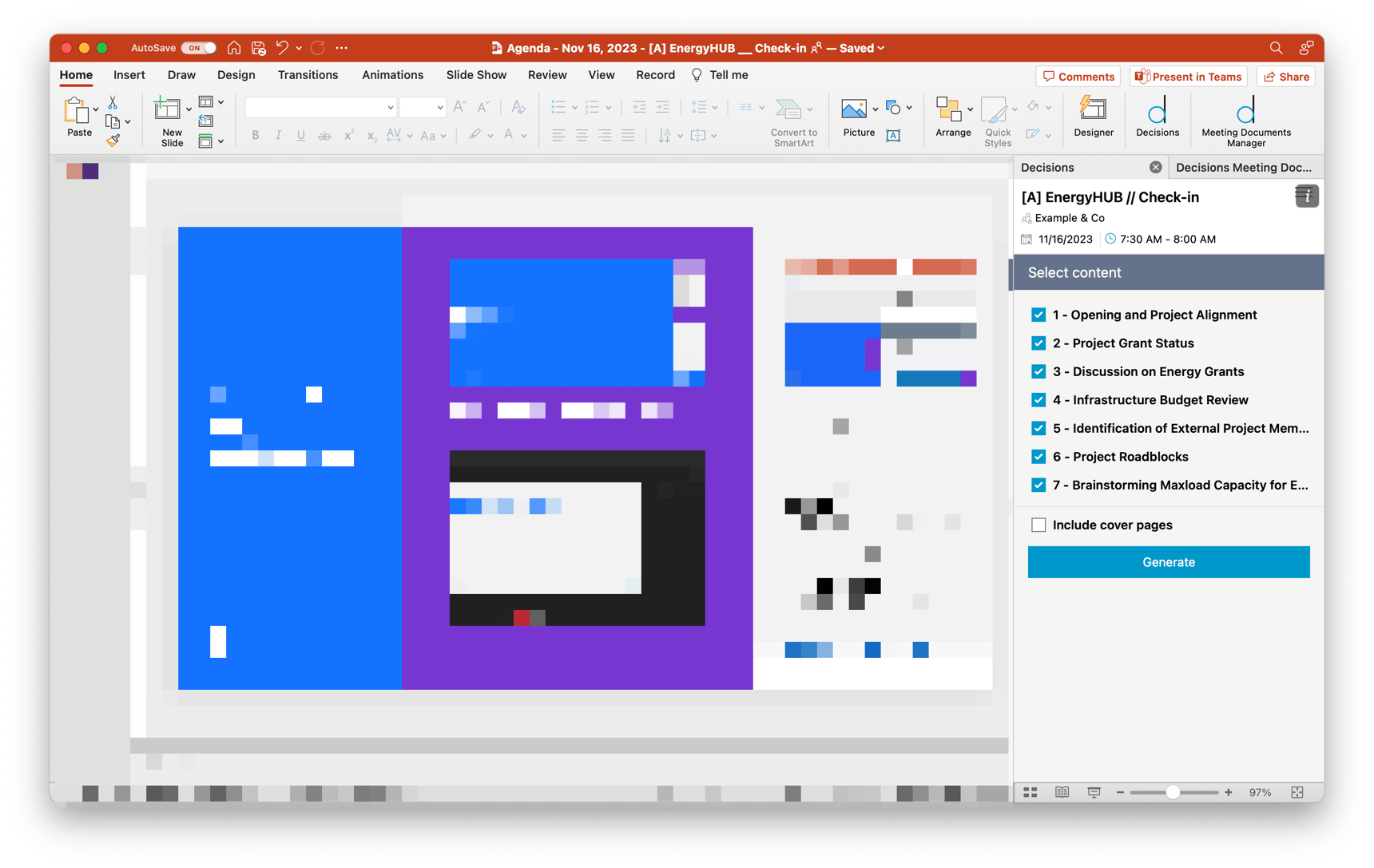Open the 'Decisions Meeting Doc' panel tab
The image size is (1374, 868).
point(1244,167)
